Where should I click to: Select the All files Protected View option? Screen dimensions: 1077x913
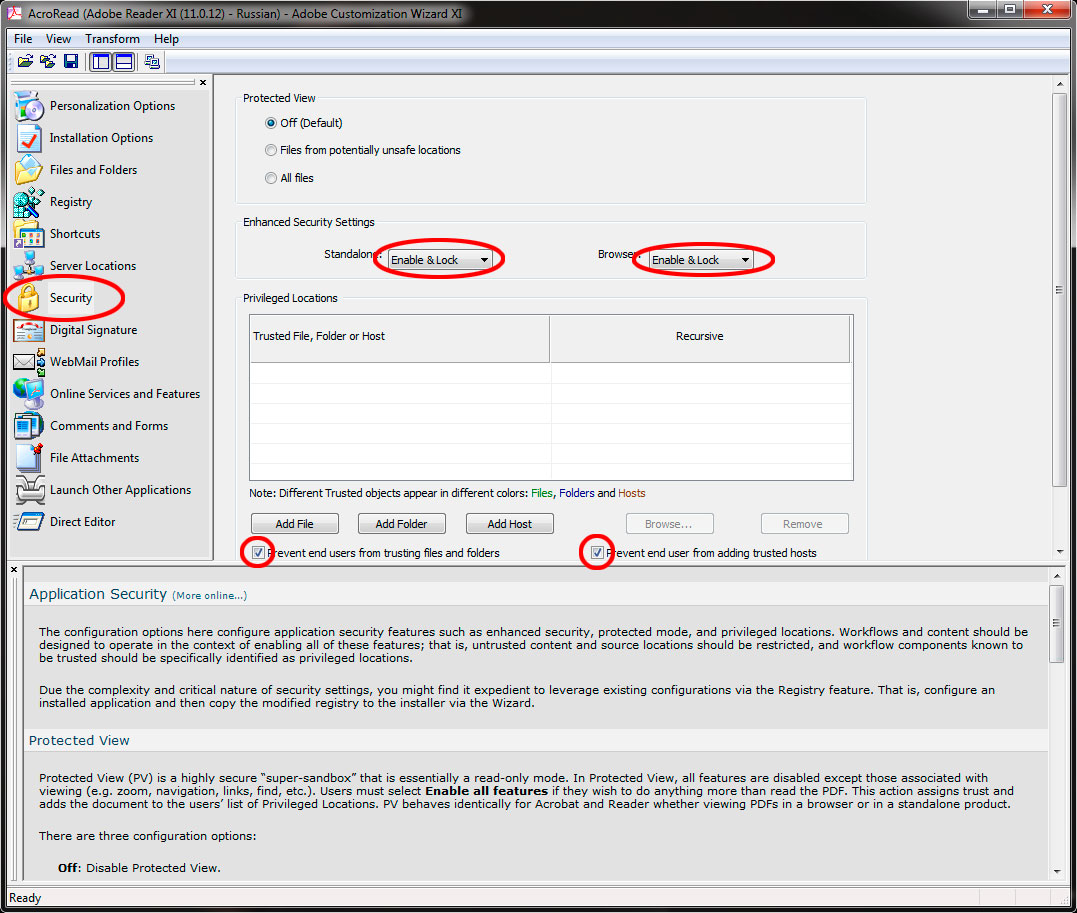tap(271, 178)
